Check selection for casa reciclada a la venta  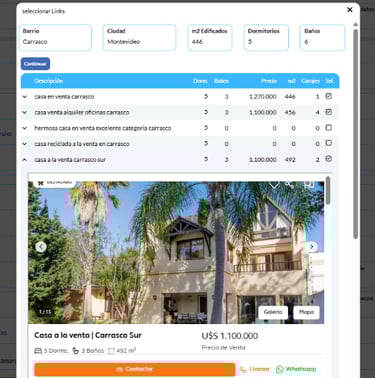pyautogui.click(x=329, y=143)
